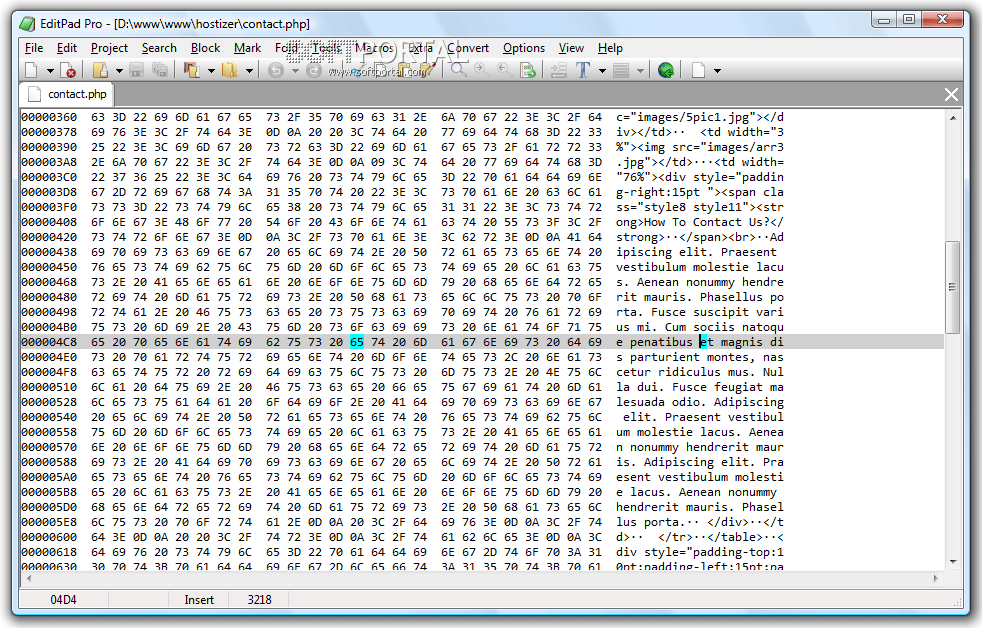Click the text 'cetur ridiculus mus. Nul'
This screenshot has width=982, height=628.
tap(700, 372)
